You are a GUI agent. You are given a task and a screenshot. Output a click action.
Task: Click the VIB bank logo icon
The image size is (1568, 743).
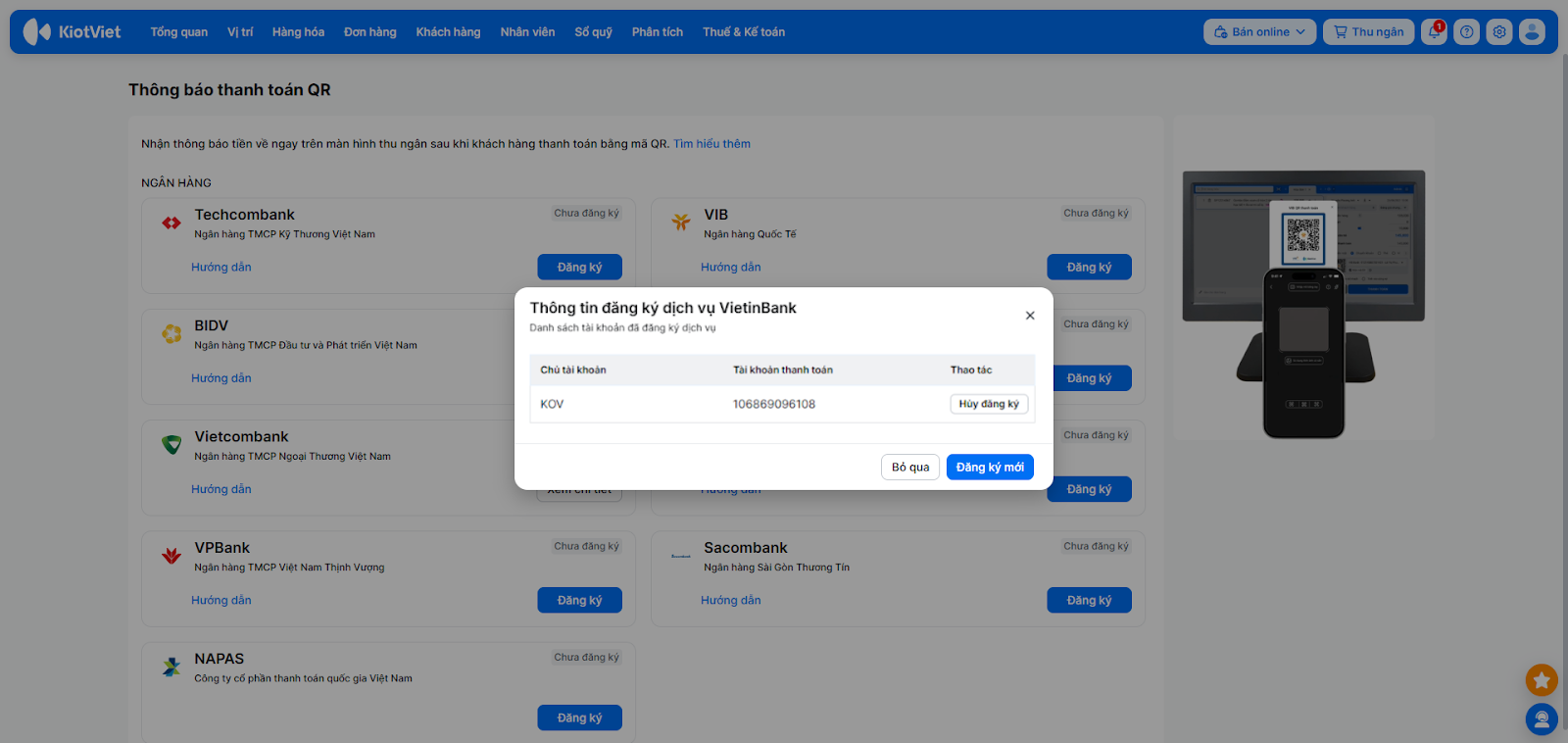681,223
